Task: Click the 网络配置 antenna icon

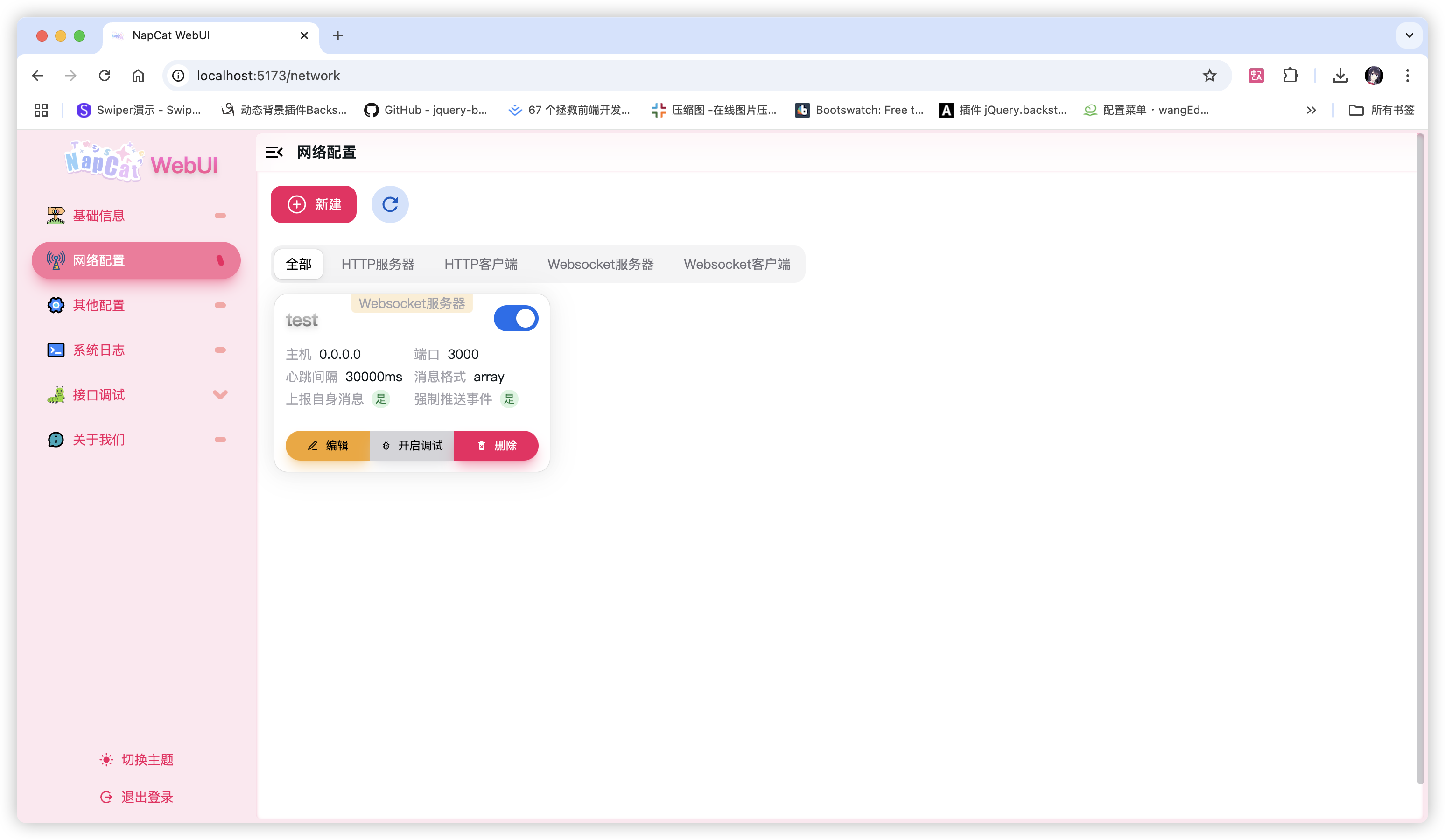Action: click(x=56, y=260)
